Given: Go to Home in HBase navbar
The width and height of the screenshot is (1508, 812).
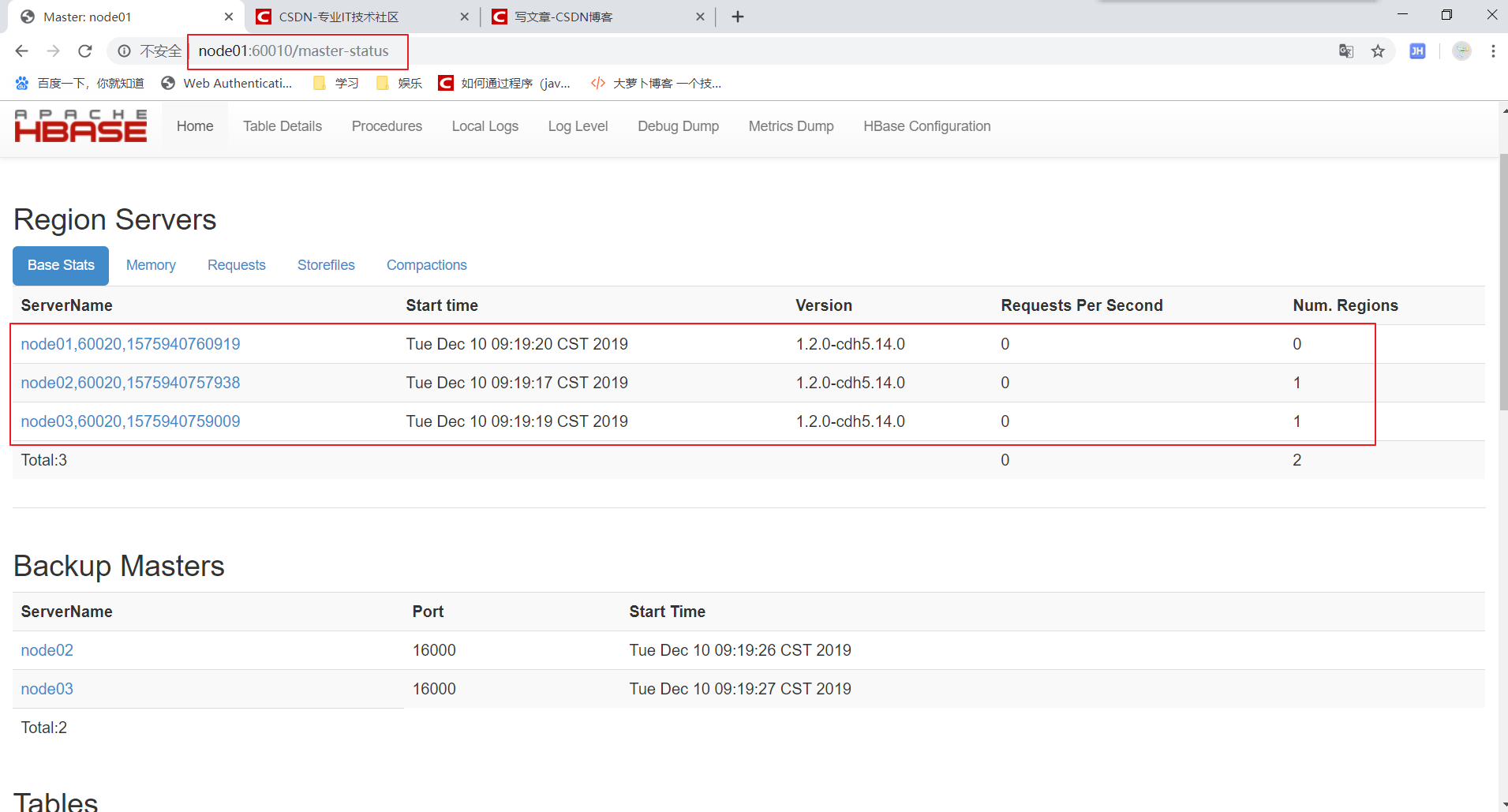Looking at the screenshot, I should tap(195, 126).
